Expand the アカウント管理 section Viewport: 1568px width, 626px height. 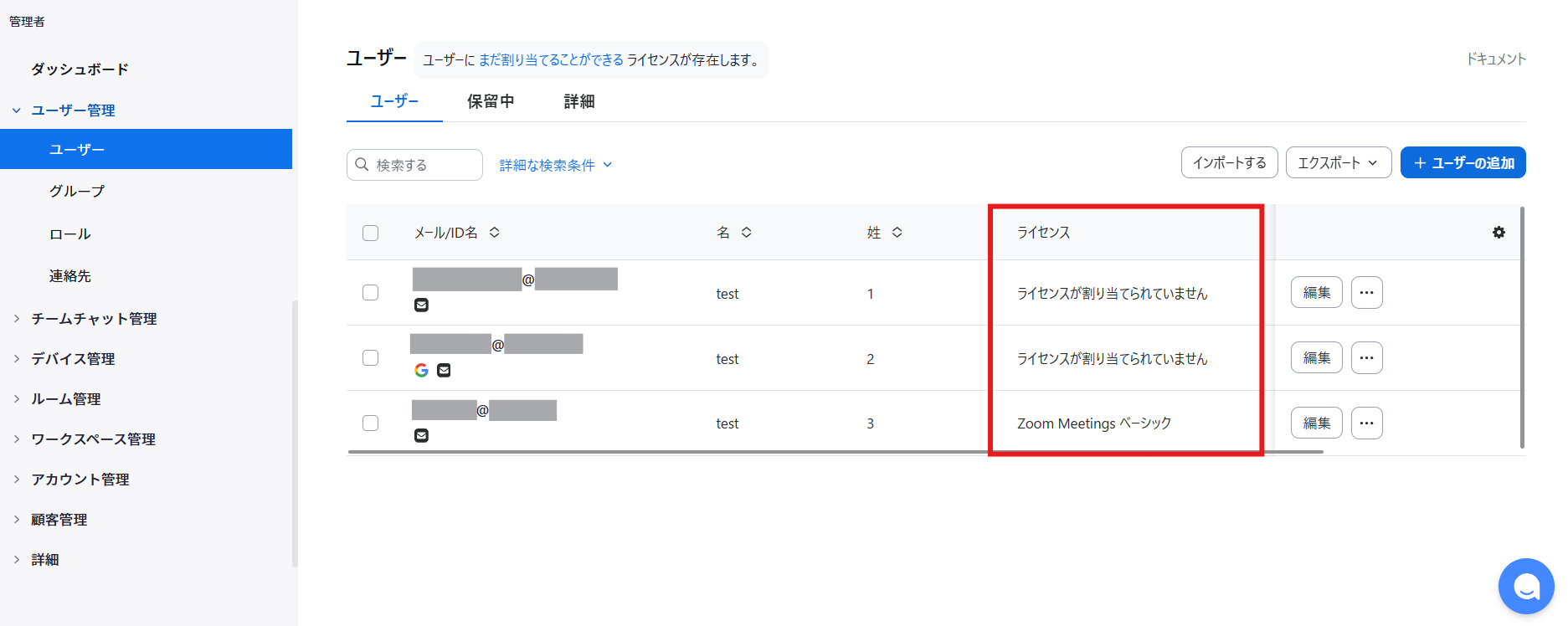[x=16, y=480]
